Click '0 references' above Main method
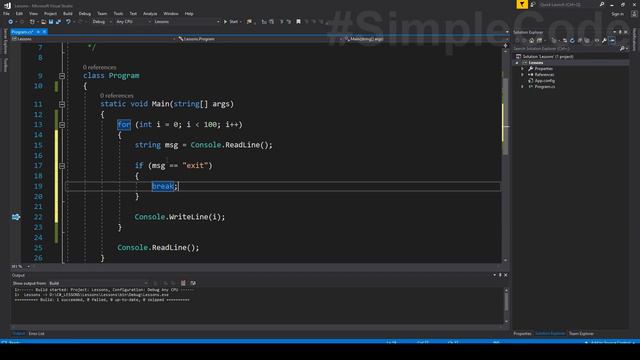 click(x=117, y=96)
